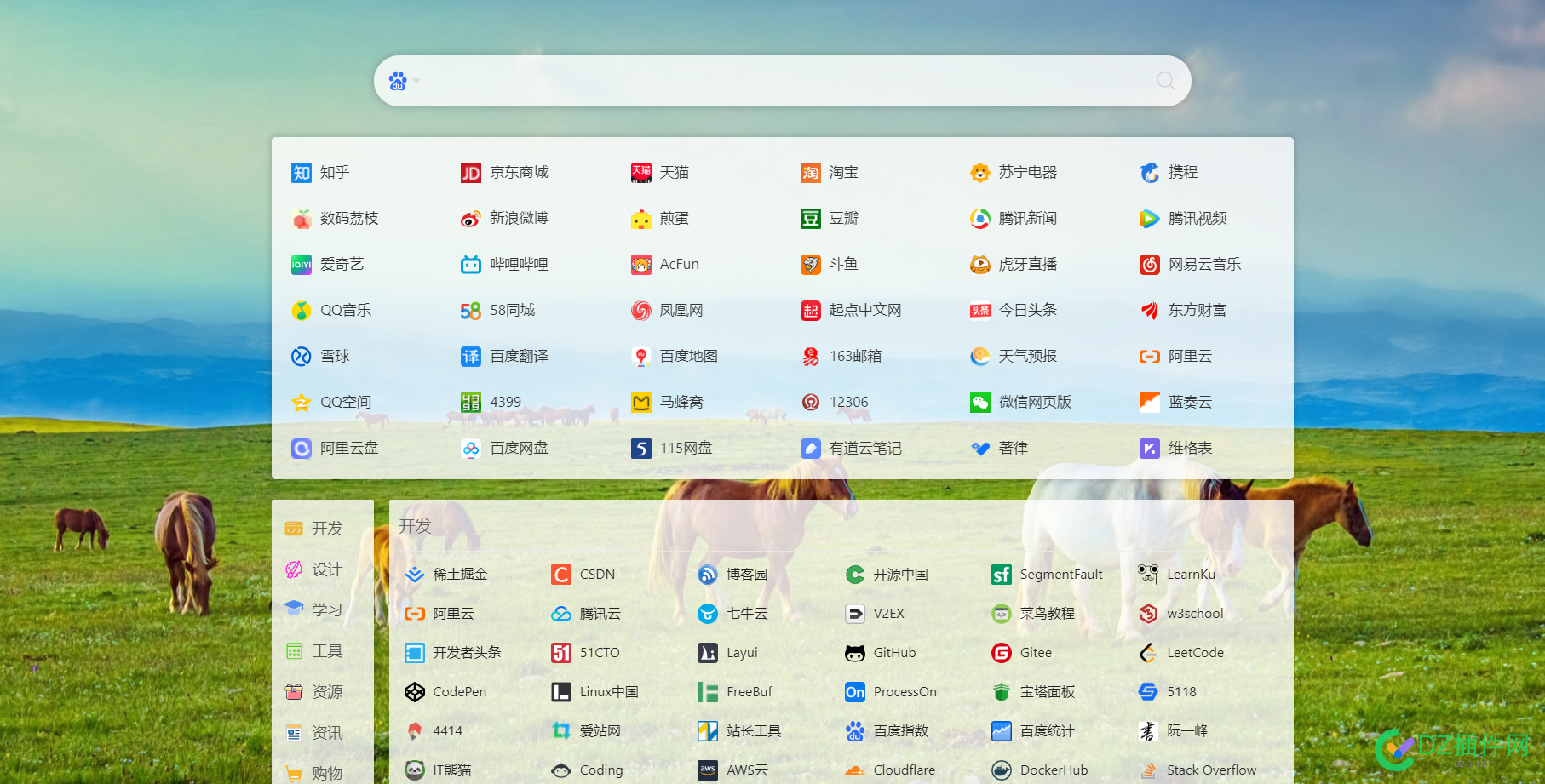Click the 爱奇艺 icon
Viewport: 1545px width, 784px height.
(302, 265)
